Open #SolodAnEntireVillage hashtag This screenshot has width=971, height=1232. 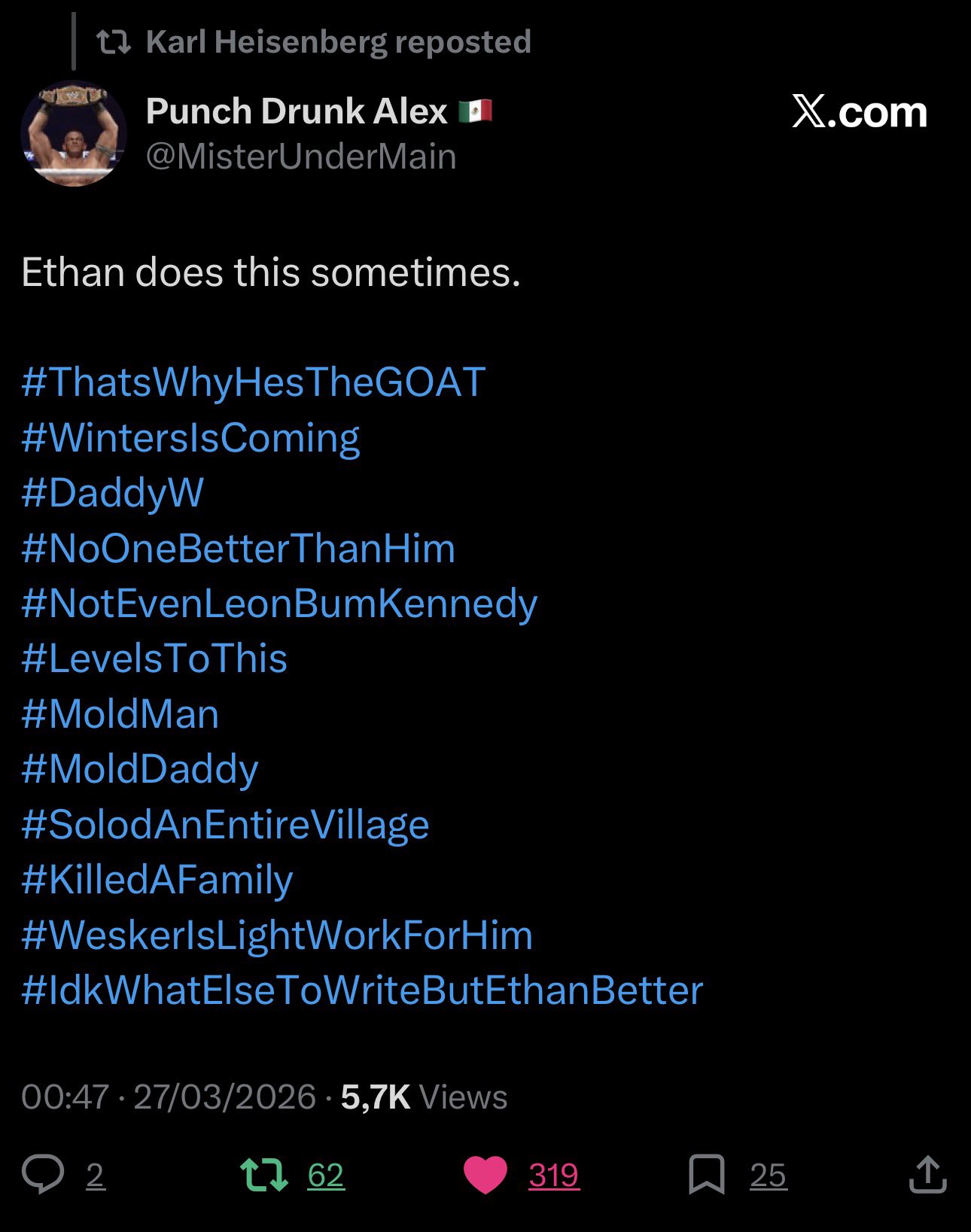coord(225,825)
